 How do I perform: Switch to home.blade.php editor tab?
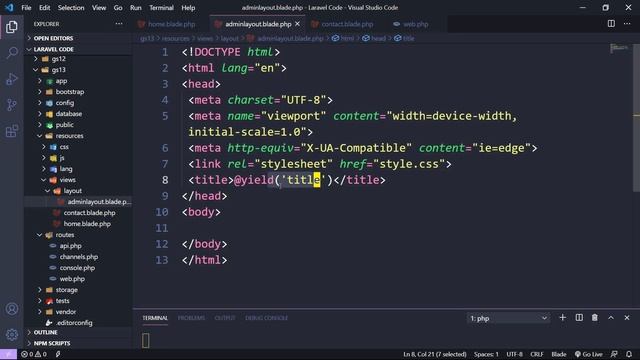(x=171, y=24)
